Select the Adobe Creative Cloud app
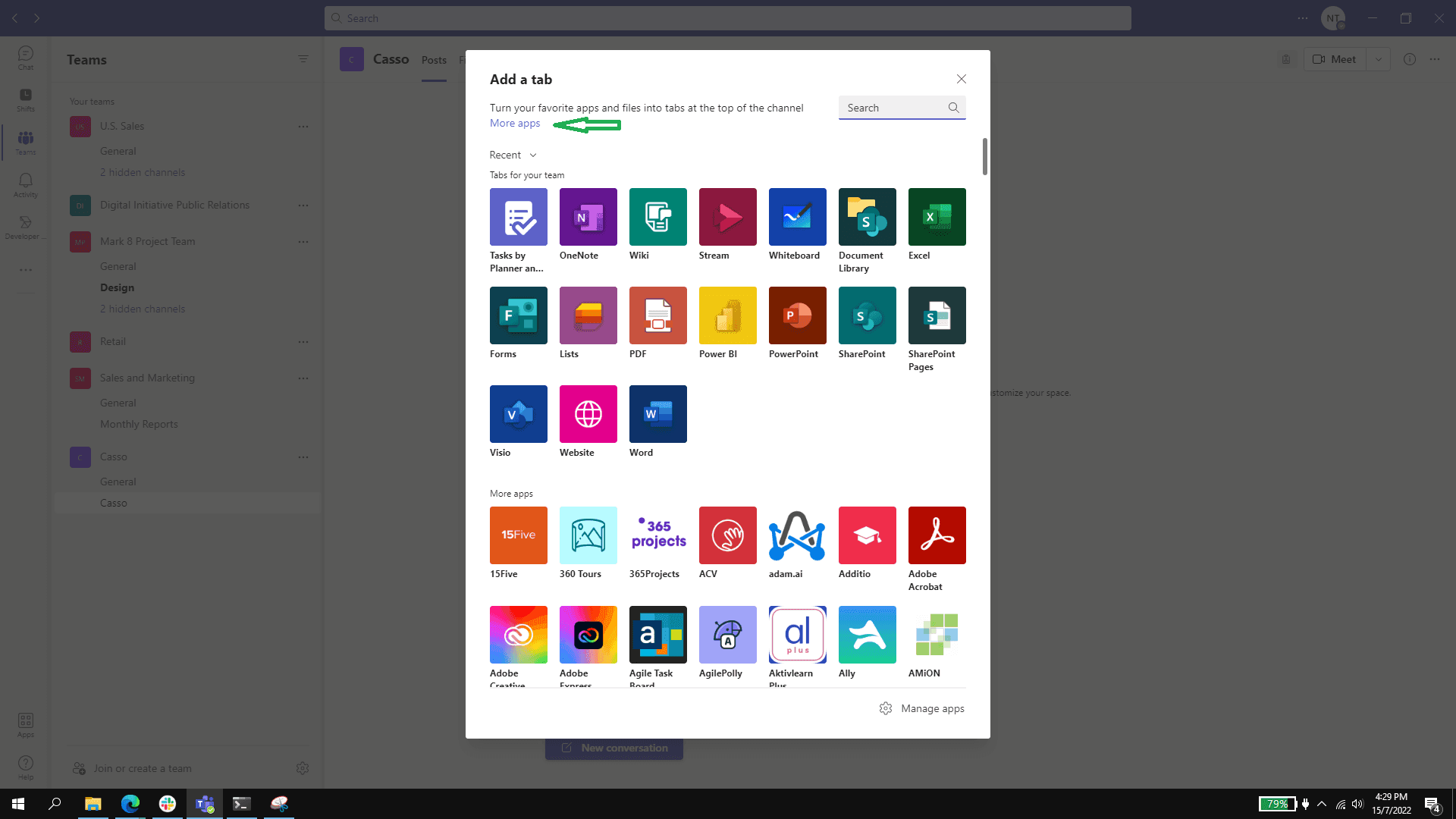The width and height of the screenshot is (1456, 819). (x=519, y=635)
